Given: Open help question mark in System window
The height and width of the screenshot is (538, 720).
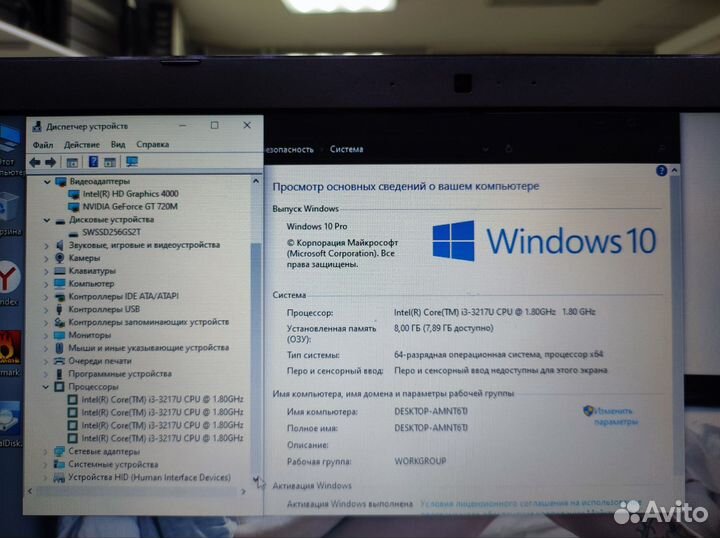Looking at the screenshot, I should tap(661, 171).
